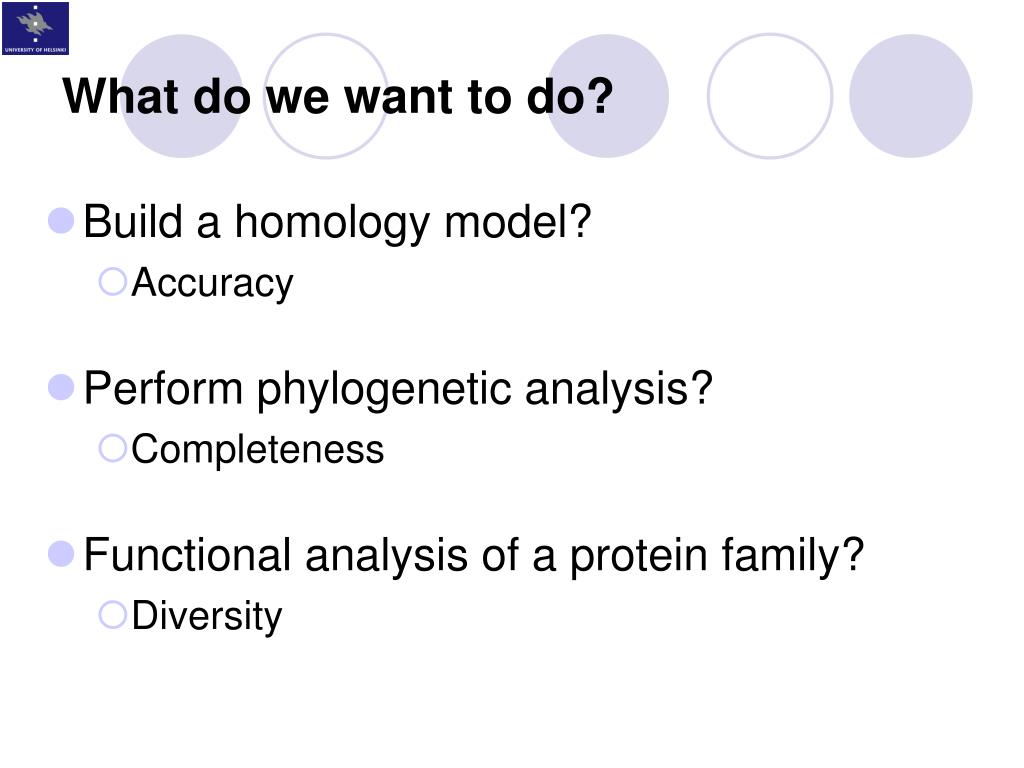Click the hollow bullet beside Accuracy
The image size is (1024, 768).
(112, 282)
